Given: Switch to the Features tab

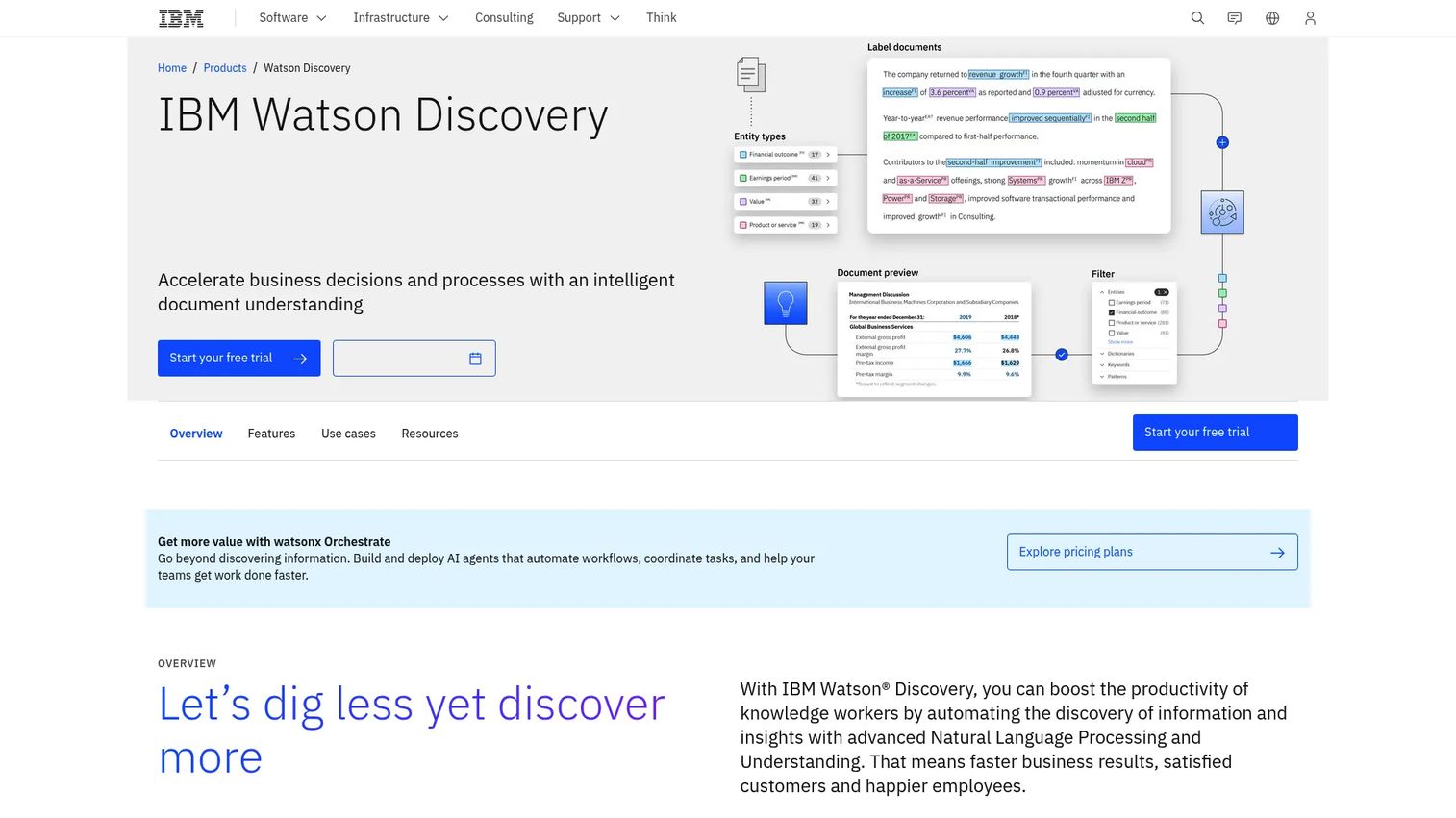Looking at the screenshot, I should coord(271,434).
